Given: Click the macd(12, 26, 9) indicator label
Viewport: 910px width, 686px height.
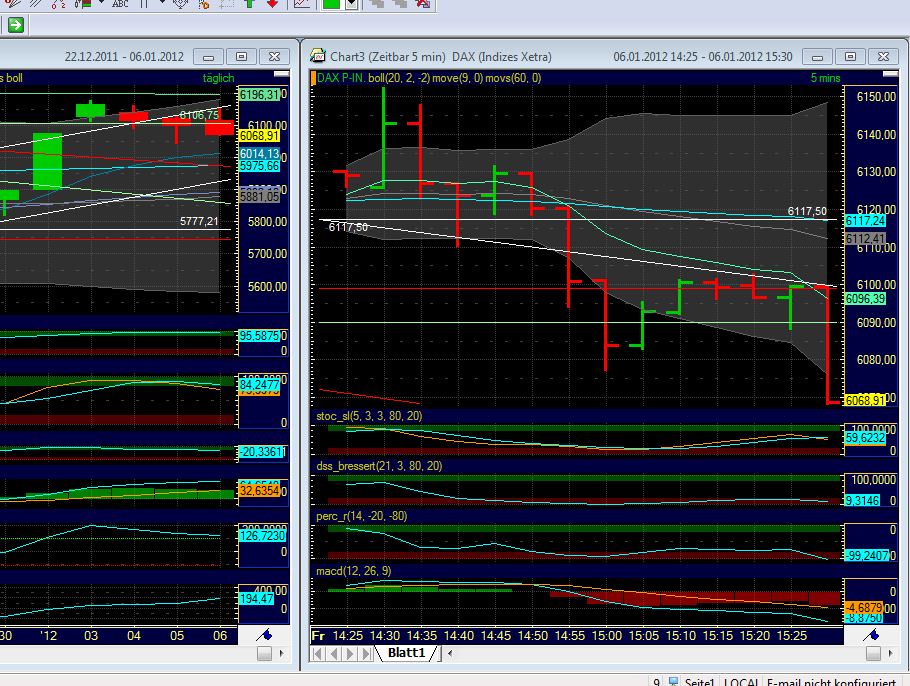Looking at the screenshot, I should (x=351, y=571).
